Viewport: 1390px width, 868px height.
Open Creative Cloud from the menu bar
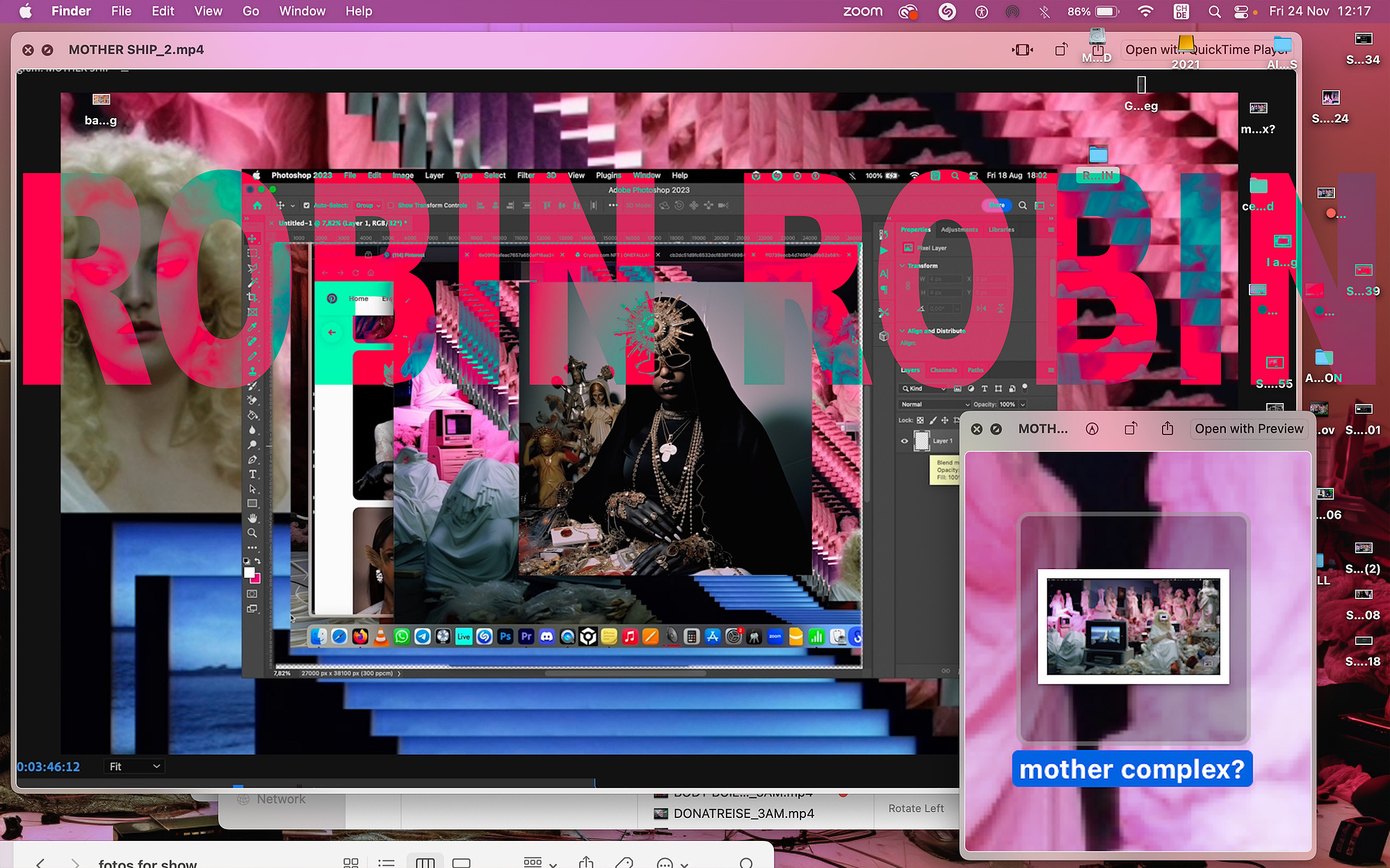coord(908,11)
